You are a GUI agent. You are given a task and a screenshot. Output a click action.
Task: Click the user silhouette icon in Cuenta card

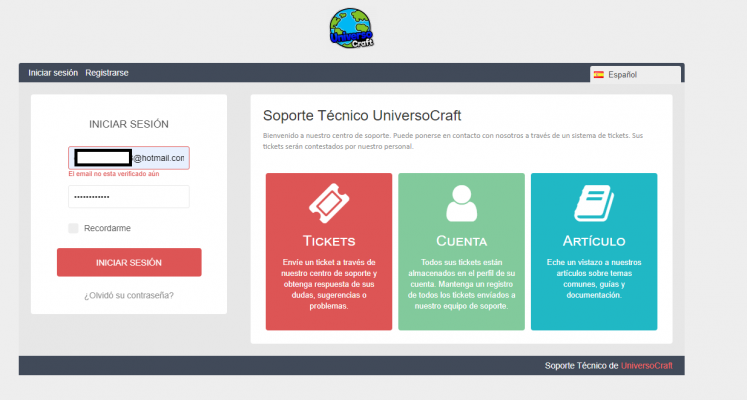coord(461,203)
